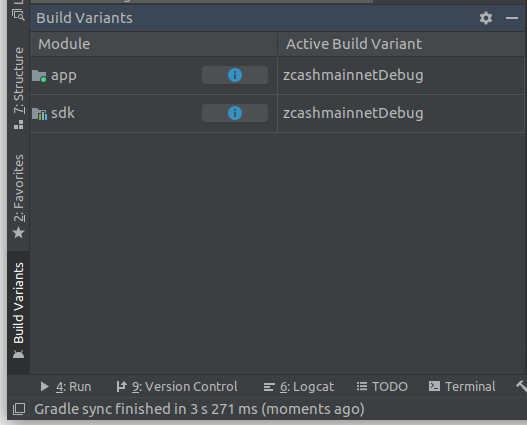Open the Version Control tool window
The image size is (527, 425).
coord(177,387)
